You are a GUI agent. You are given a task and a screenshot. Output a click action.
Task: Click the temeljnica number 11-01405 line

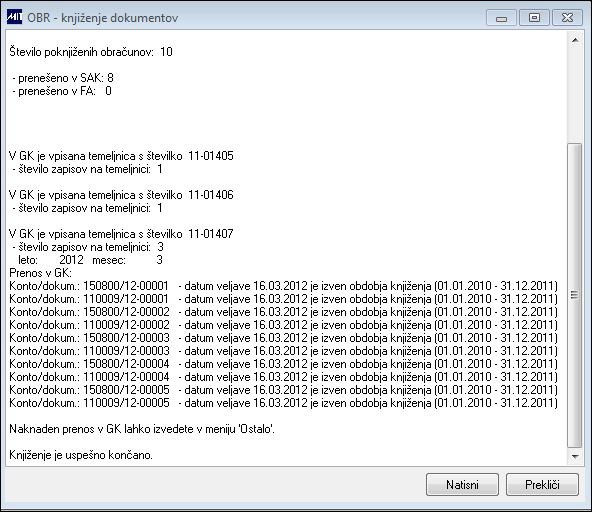click(121, 156)
